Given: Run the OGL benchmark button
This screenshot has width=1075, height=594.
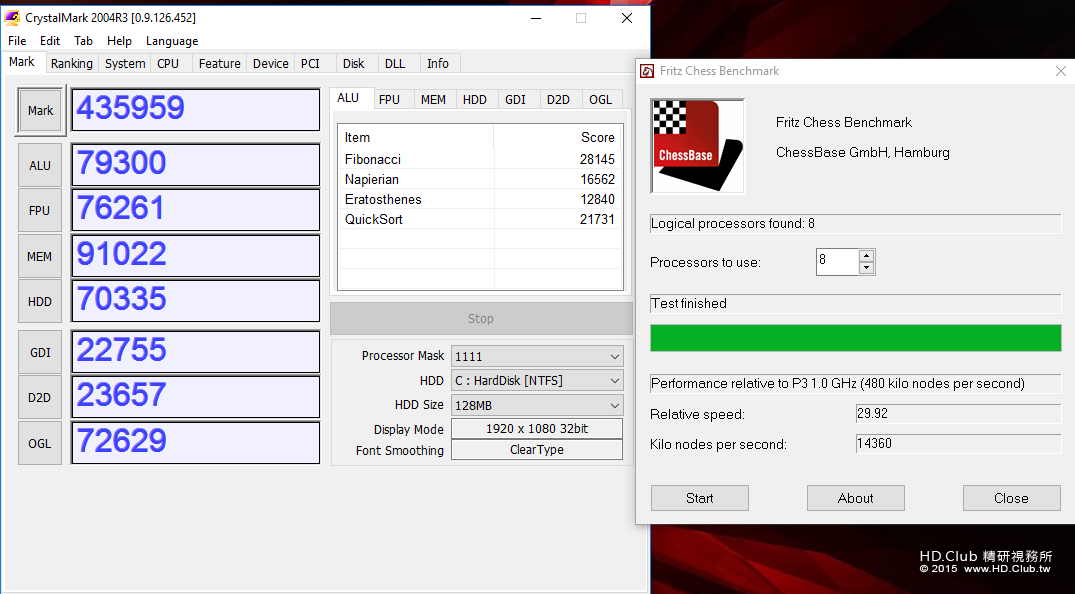Looking at the screenshot, I should point(40,444).
